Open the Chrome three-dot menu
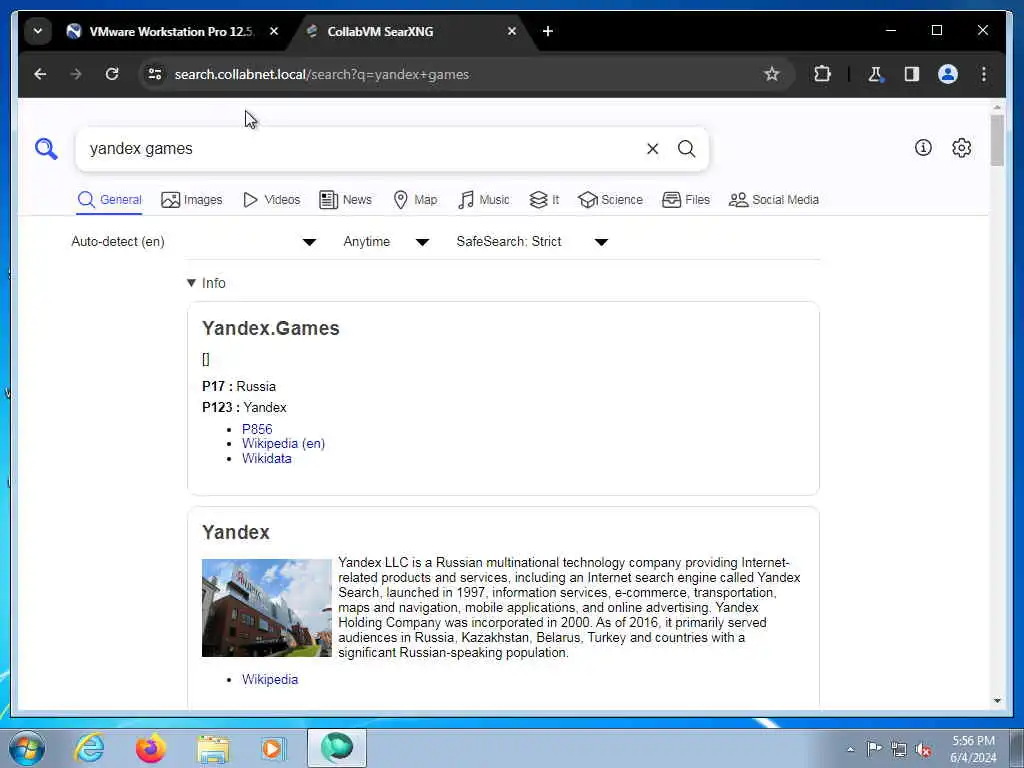Image resolution: width=1024 pixels, height=768 pixels. click(x=984, y=74)
